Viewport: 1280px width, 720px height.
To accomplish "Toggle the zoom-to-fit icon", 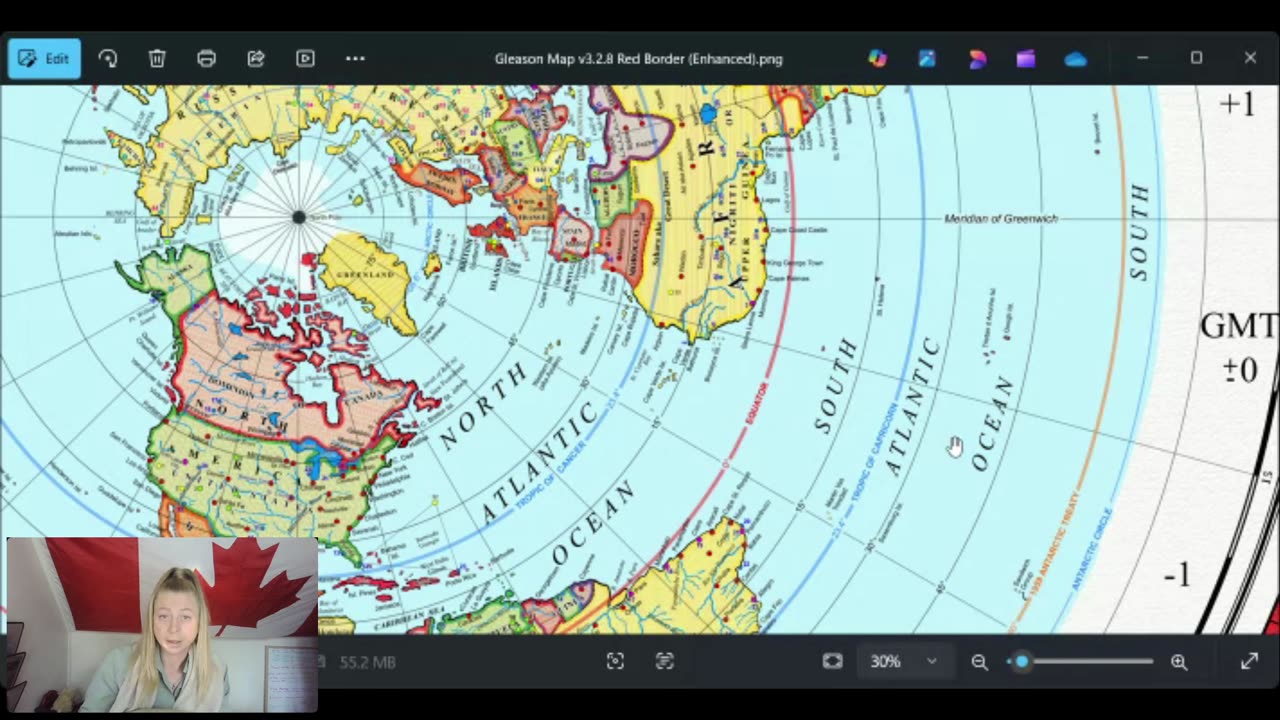I will (832, 661).
